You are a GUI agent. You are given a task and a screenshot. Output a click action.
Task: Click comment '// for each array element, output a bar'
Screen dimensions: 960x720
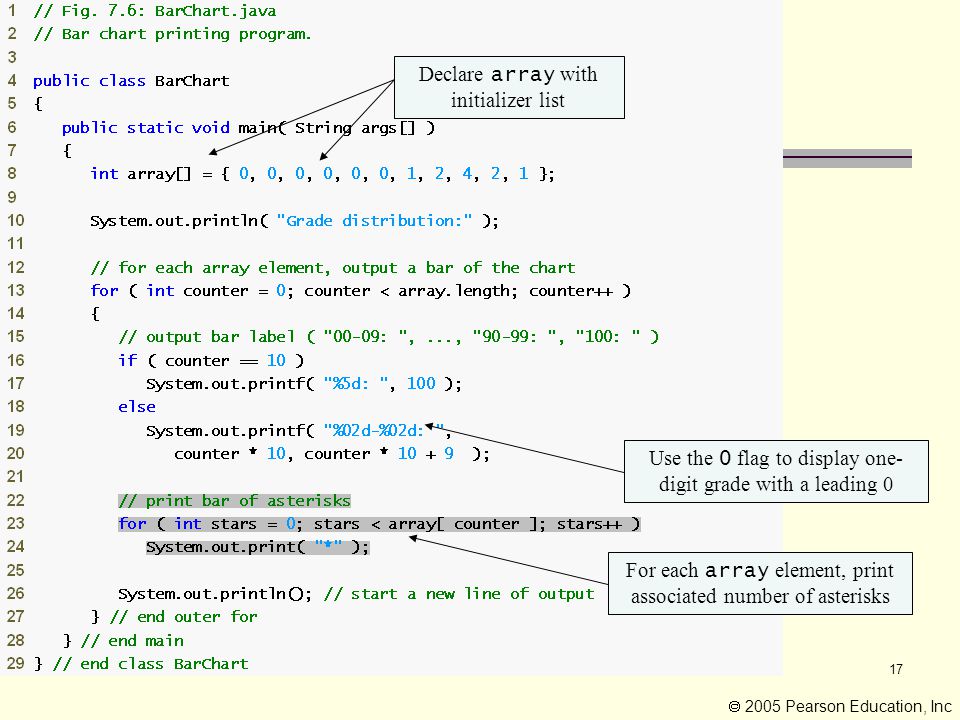point(333,268)
